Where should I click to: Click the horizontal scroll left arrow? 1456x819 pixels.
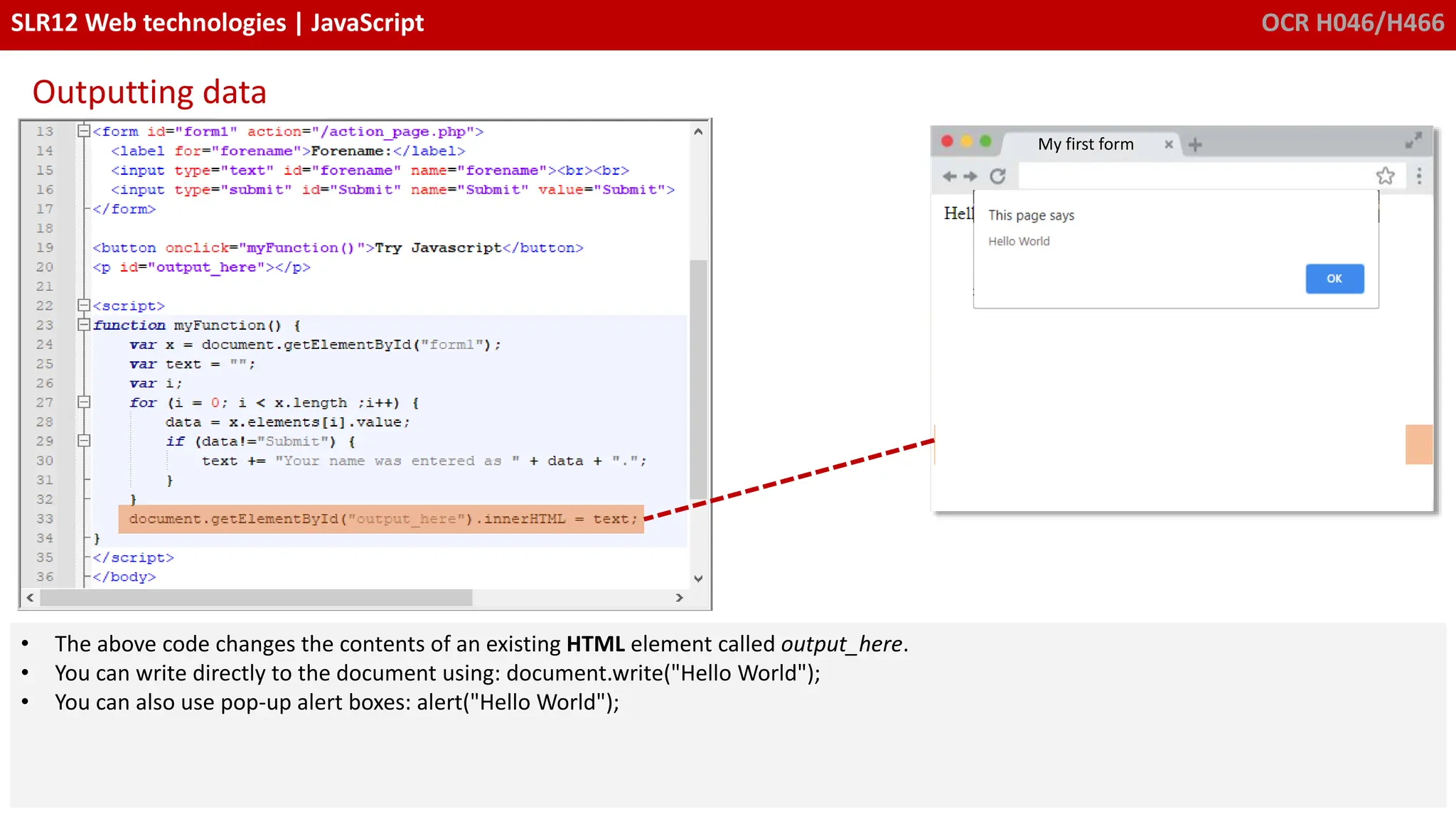[30, 598]
